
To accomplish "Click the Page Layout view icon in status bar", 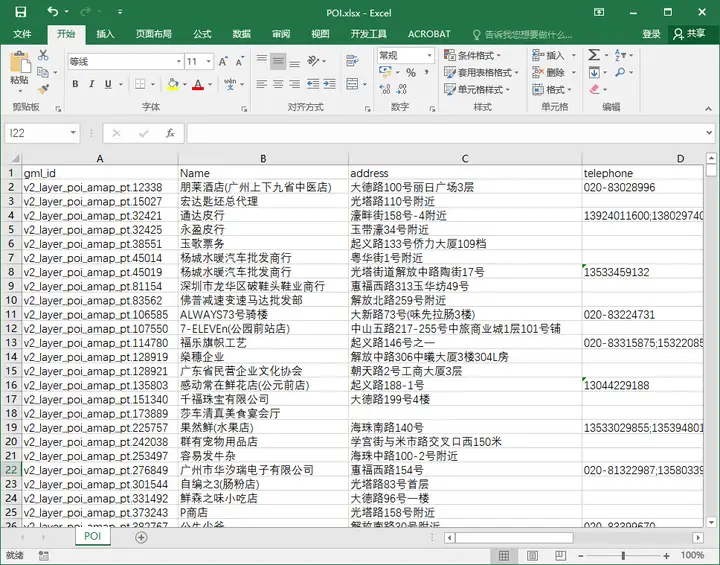I will click(532, 556).
